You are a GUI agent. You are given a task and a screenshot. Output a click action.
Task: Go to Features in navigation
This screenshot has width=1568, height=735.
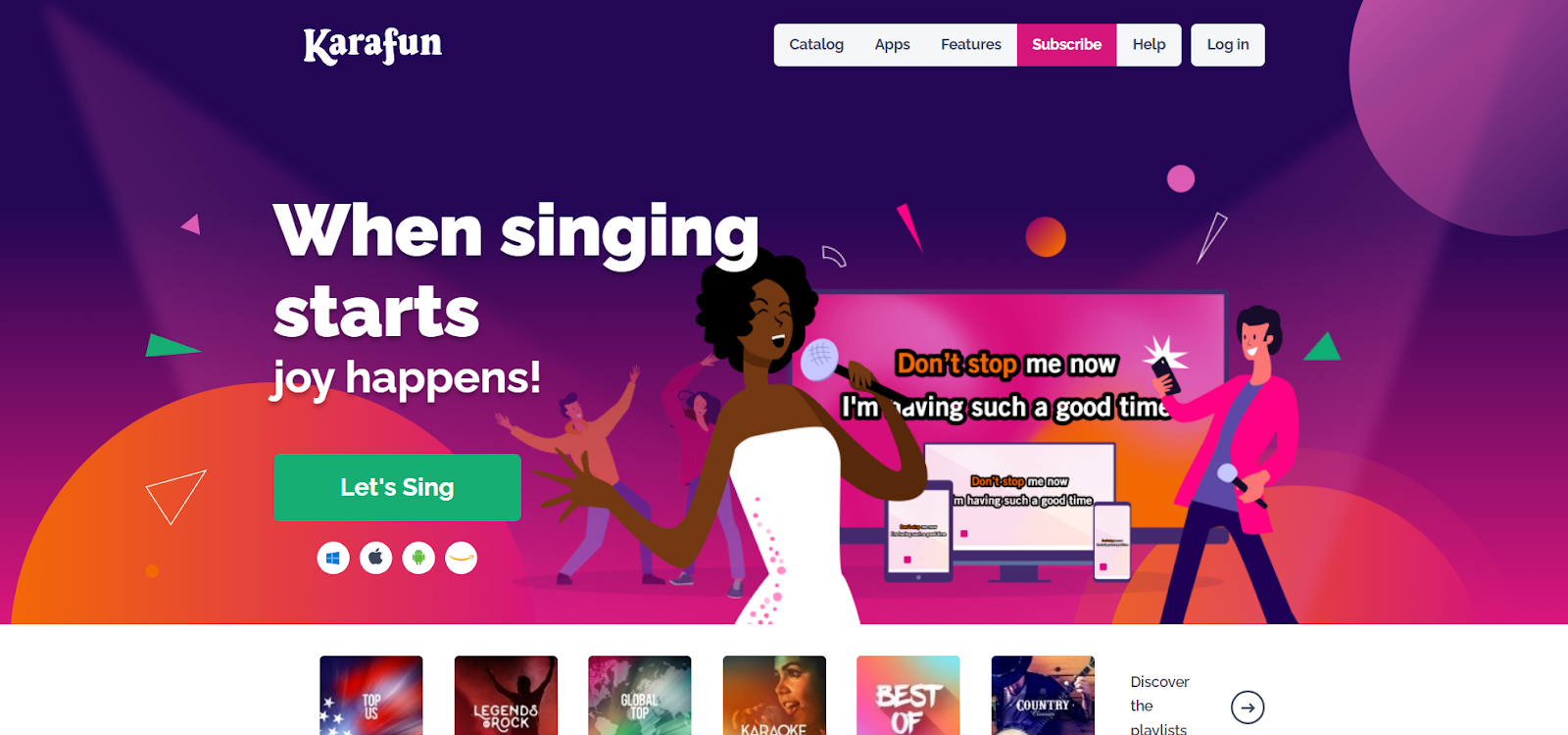pyautogui.click(x=971, y=45)
